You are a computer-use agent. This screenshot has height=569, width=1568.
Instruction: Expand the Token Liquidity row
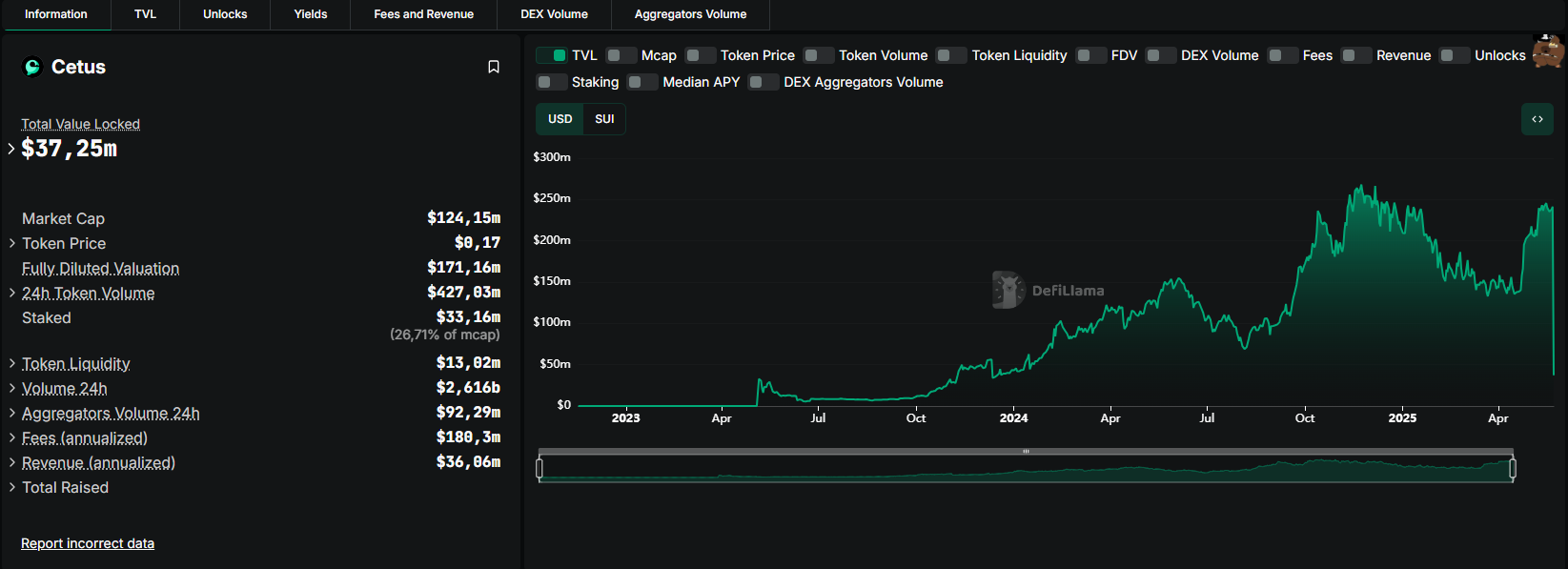(x=12, y=363)
